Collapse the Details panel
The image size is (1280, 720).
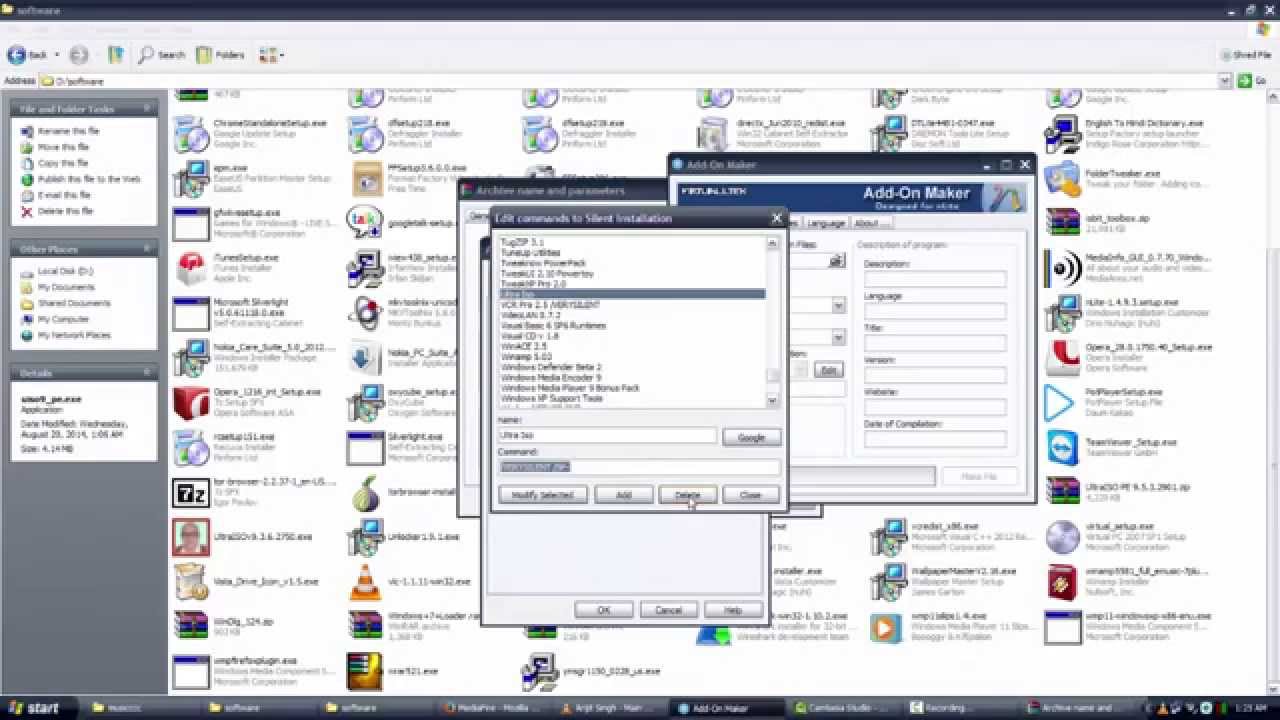[x=147, y=372]
